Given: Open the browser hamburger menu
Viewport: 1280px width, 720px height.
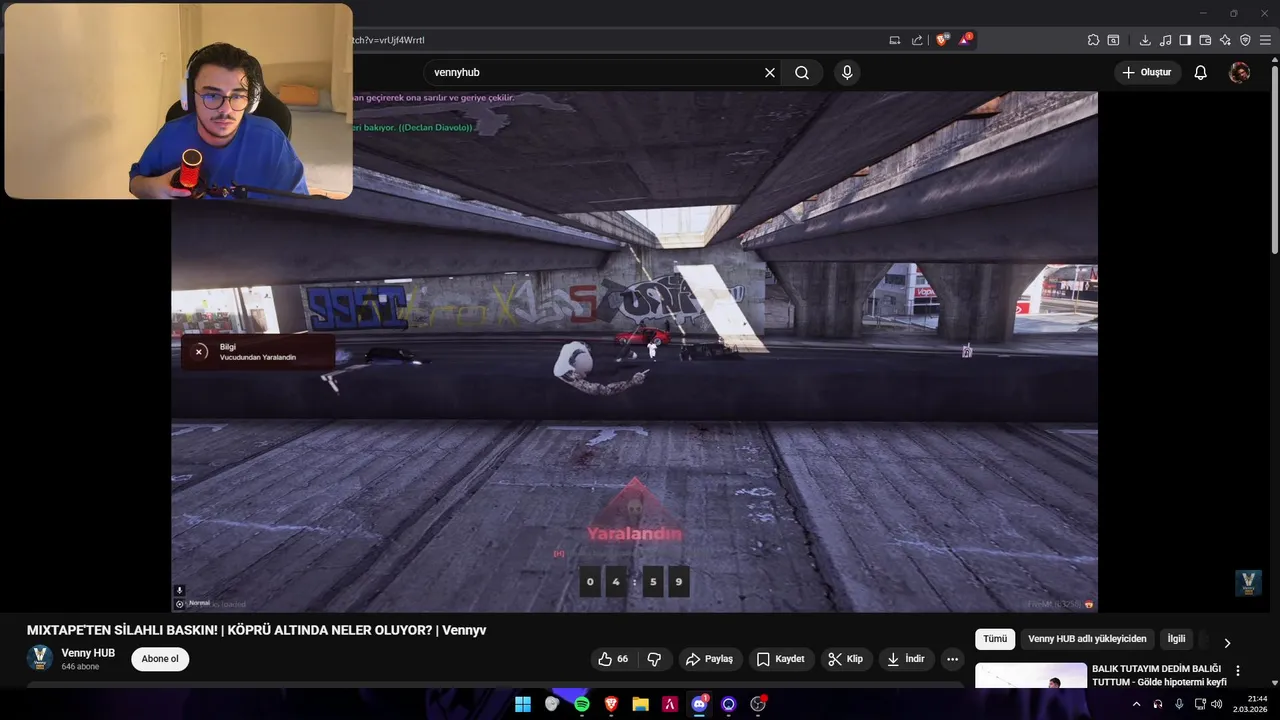Looking at the screenshot, I should click(x=1265, y=40).
